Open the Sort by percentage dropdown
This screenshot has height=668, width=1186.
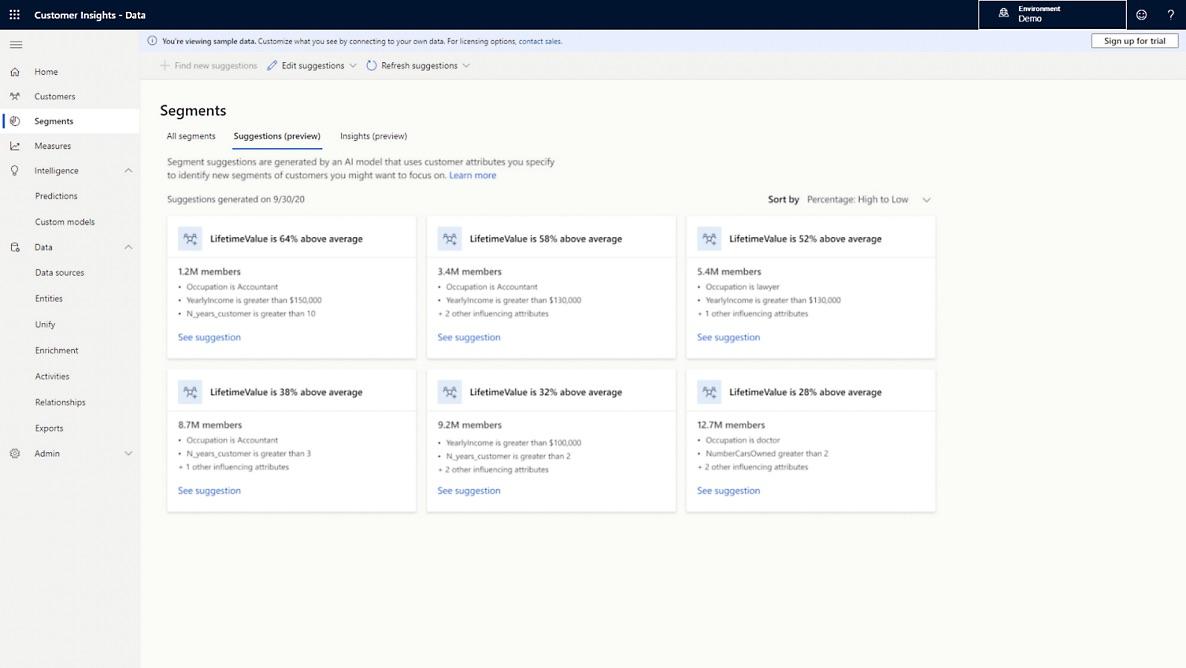click(868, 200)
